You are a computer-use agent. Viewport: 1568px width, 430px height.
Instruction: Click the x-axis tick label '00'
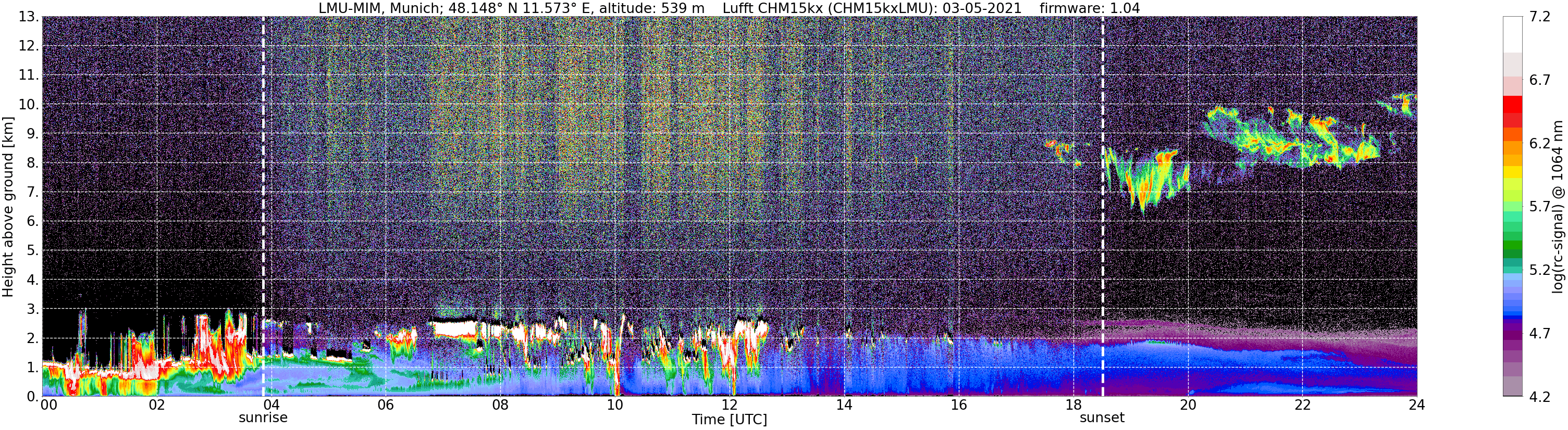point(48,405)
